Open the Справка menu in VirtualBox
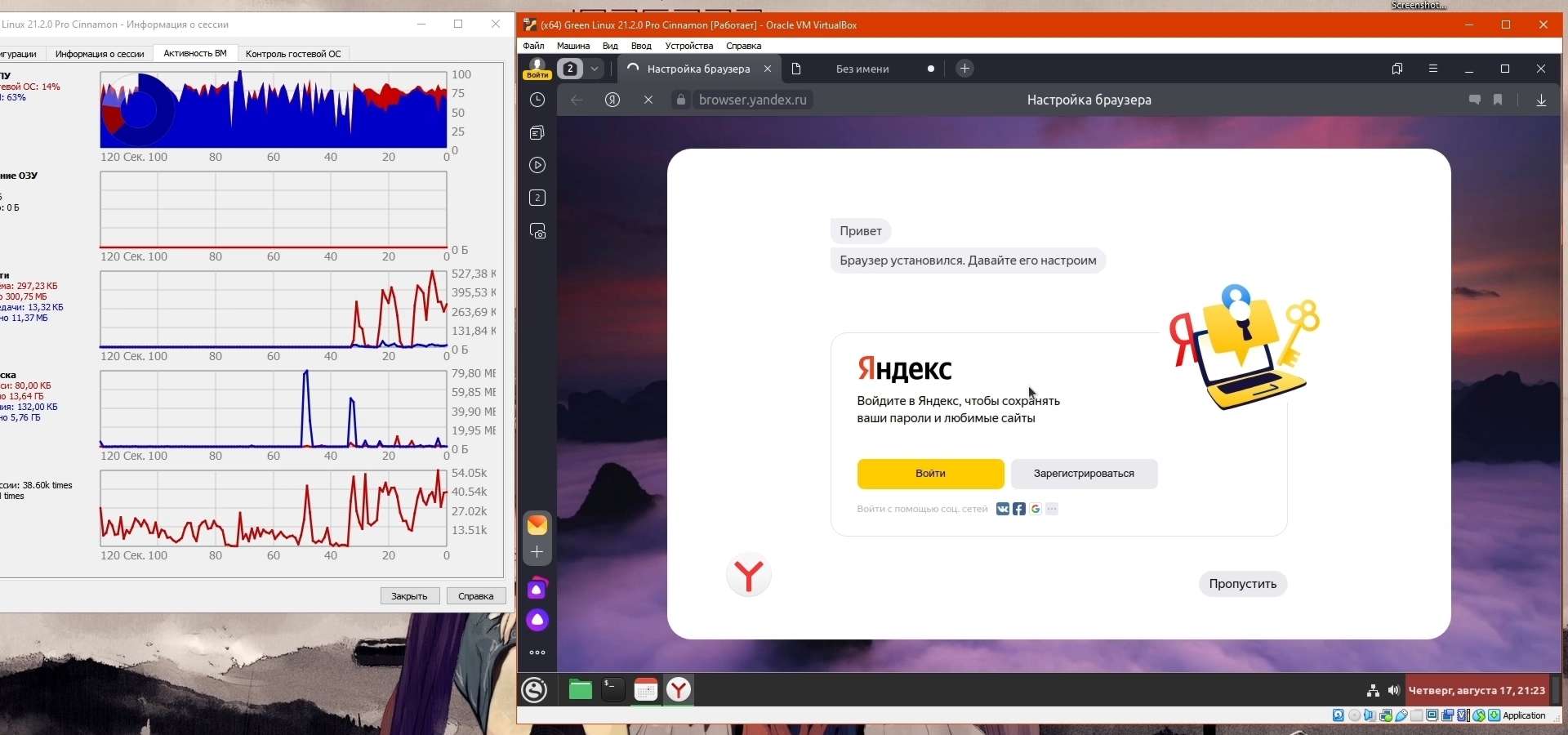The width and height of the screenshot is (1568, 735). click(743, 46)
